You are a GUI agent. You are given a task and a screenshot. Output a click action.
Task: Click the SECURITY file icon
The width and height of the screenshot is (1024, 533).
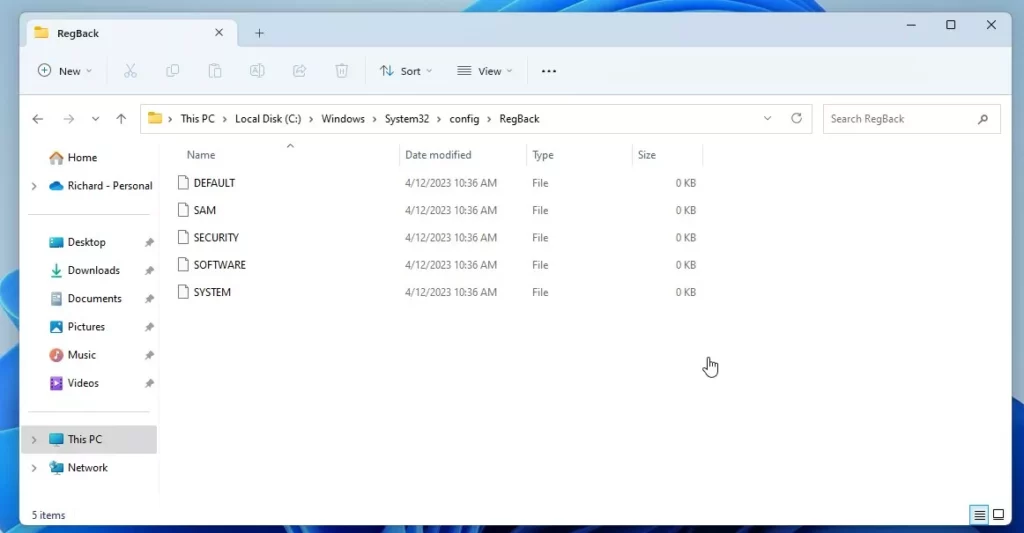[184, 237]
